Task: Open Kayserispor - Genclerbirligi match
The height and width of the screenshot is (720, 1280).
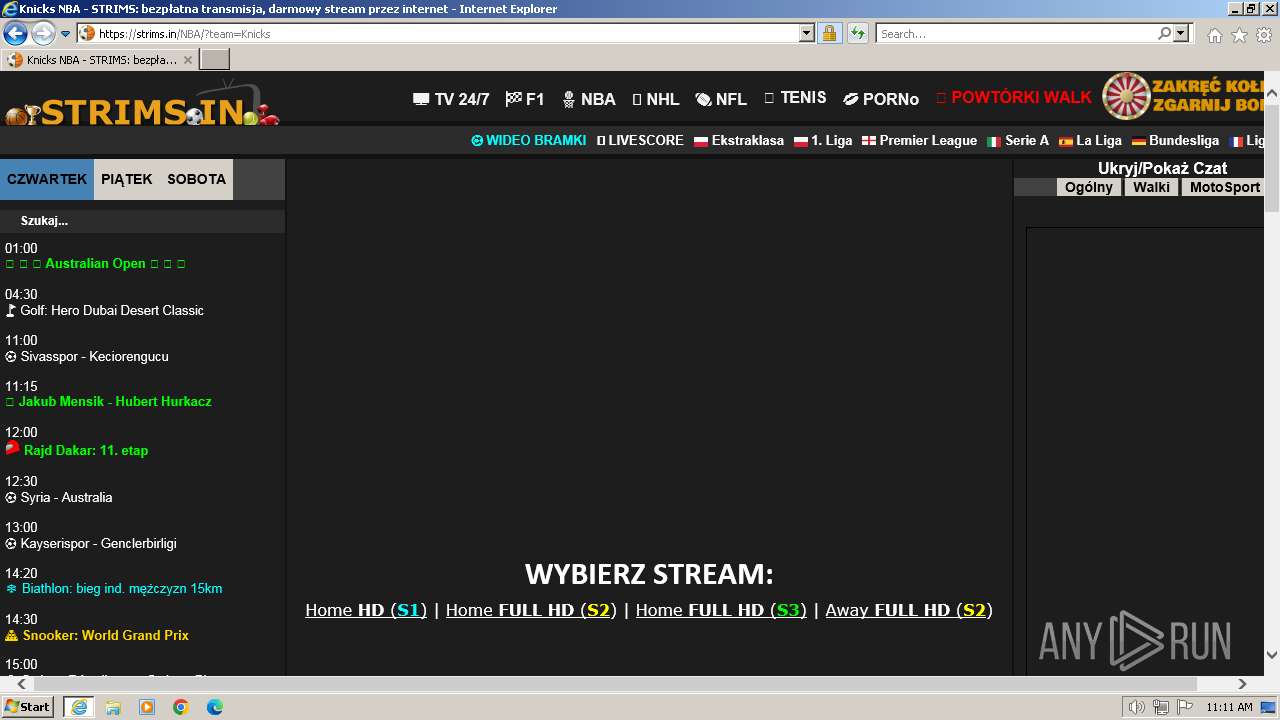Action: [91, 543]
